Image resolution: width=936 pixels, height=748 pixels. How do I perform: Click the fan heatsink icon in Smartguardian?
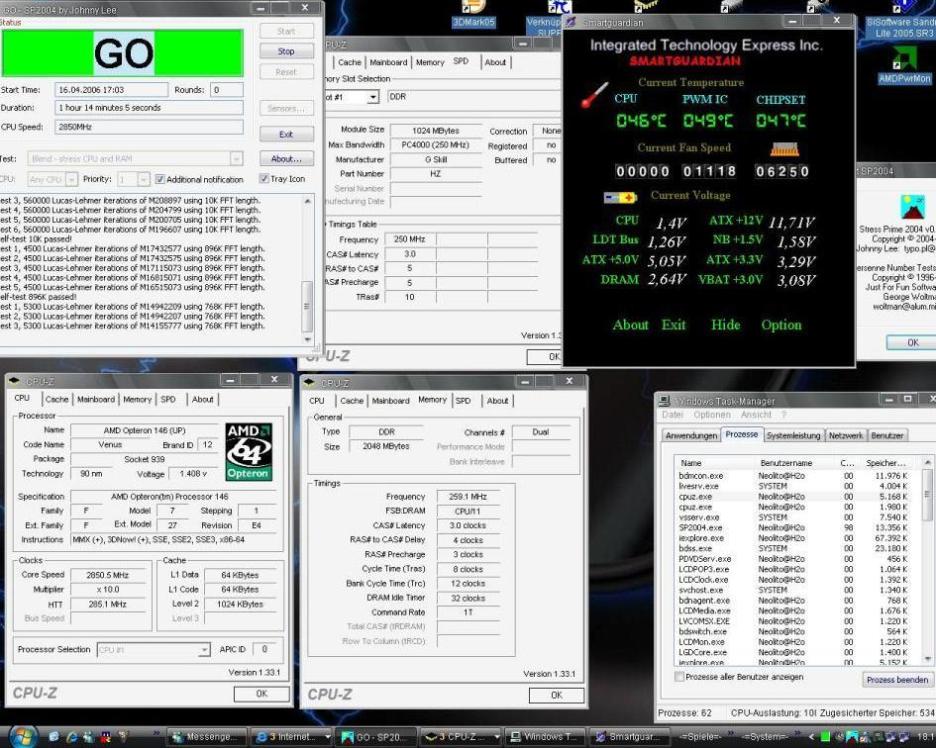784,149
